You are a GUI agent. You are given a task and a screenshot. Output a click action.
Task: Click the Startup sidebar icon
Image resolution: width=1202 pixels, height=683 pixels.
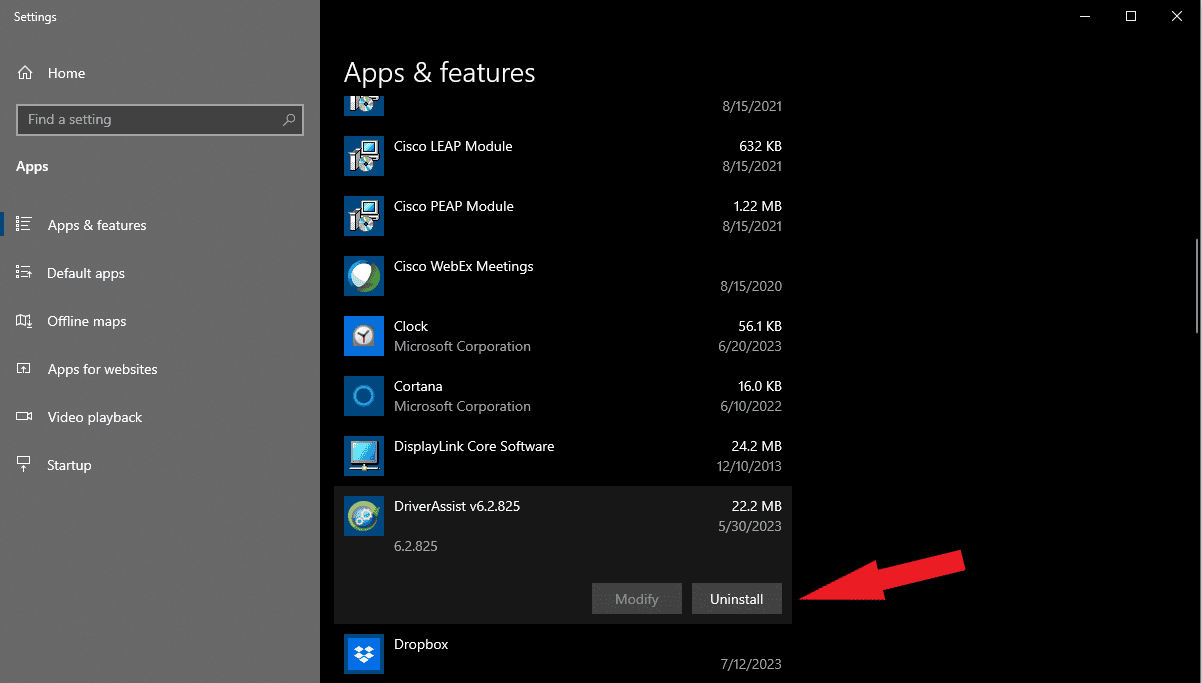click(x=25, y=465)
